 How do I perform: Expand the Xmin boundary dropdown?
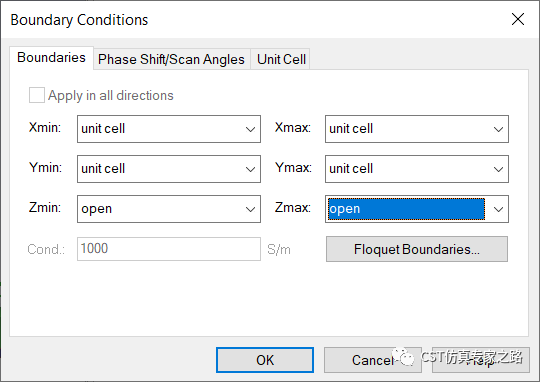click(169, 129)
